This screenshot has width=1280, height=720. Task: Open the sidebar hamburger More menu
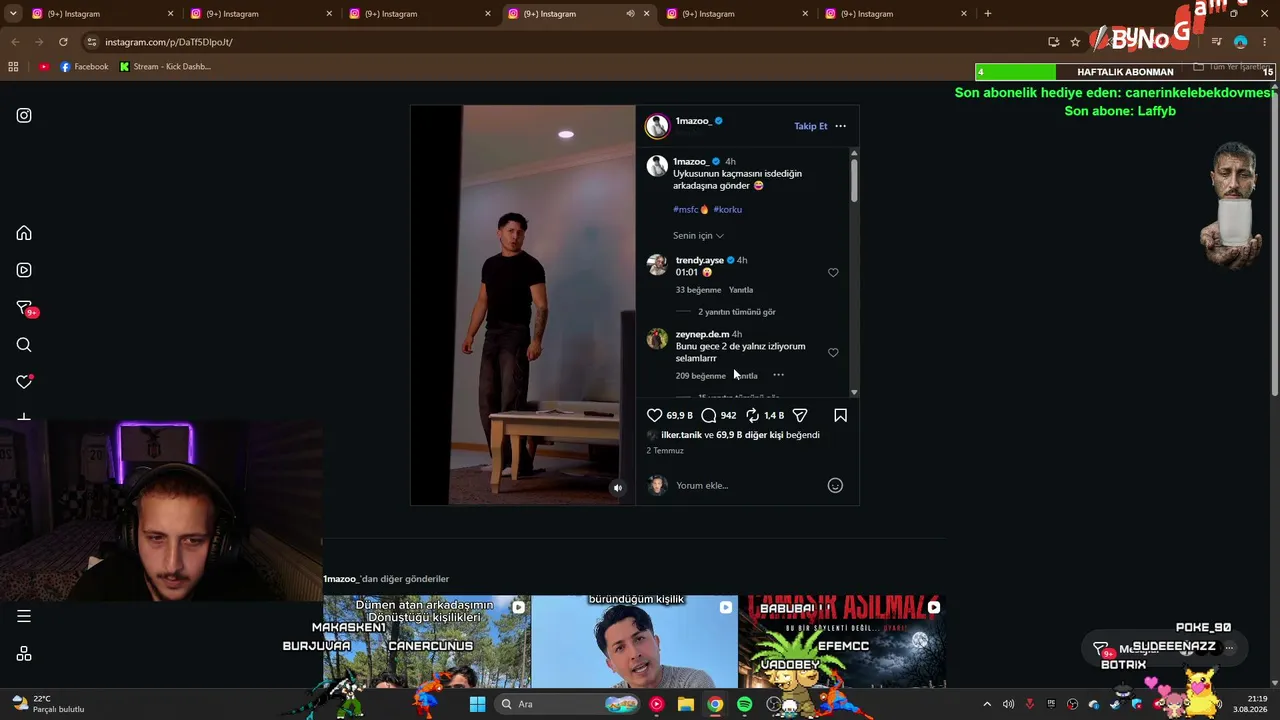tap(24, 616)
